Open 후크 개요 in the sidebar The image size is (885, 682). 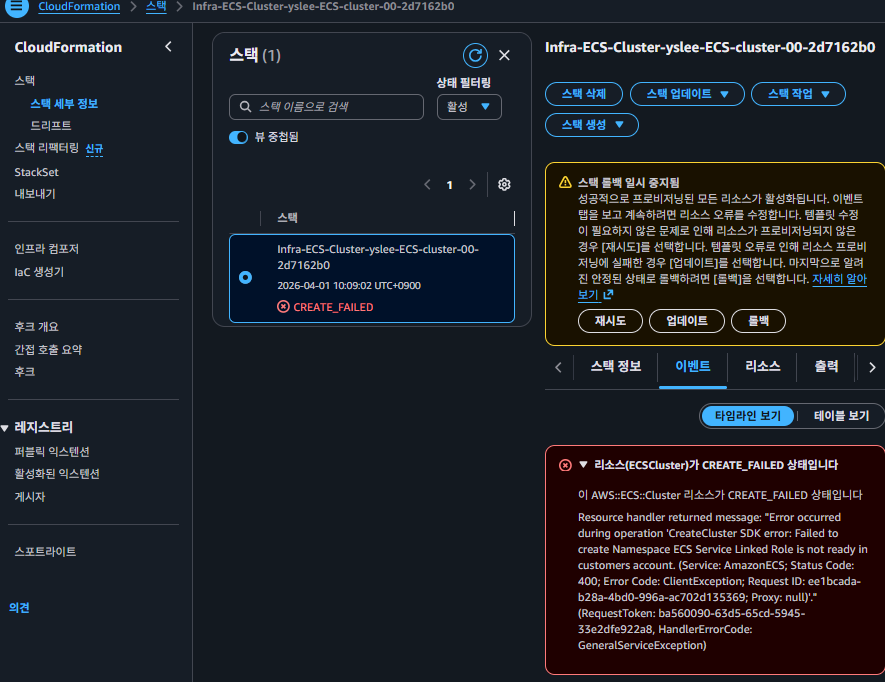(37, 327)
